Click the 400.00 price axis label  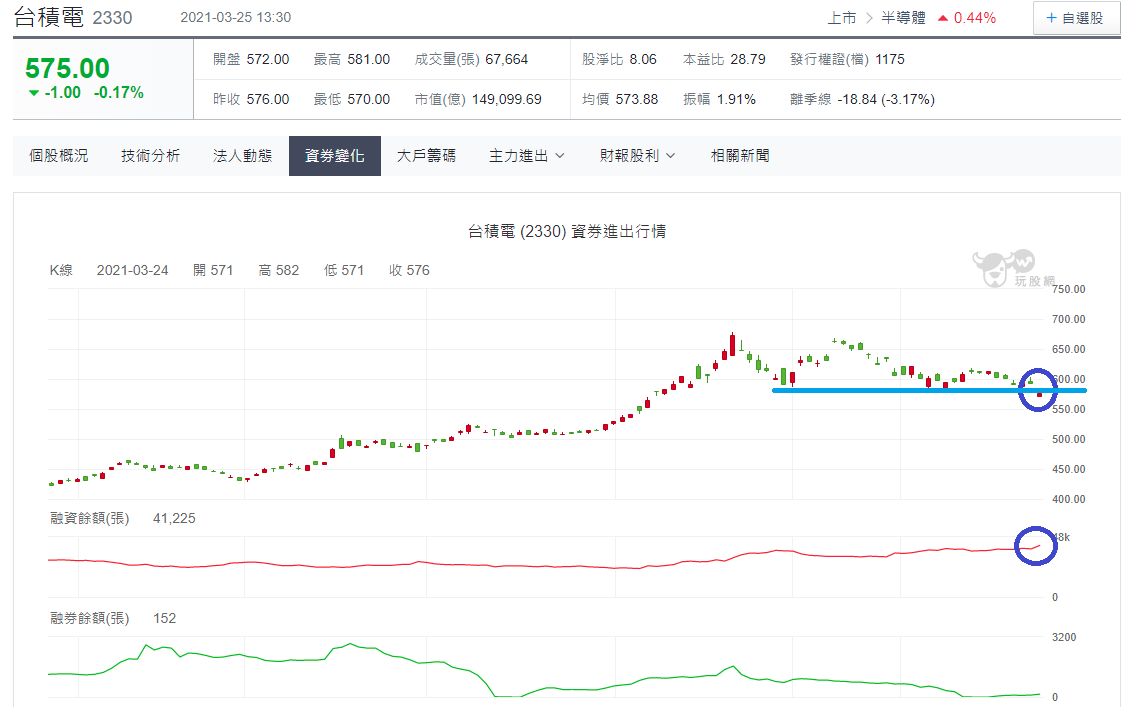(1069, 499)
